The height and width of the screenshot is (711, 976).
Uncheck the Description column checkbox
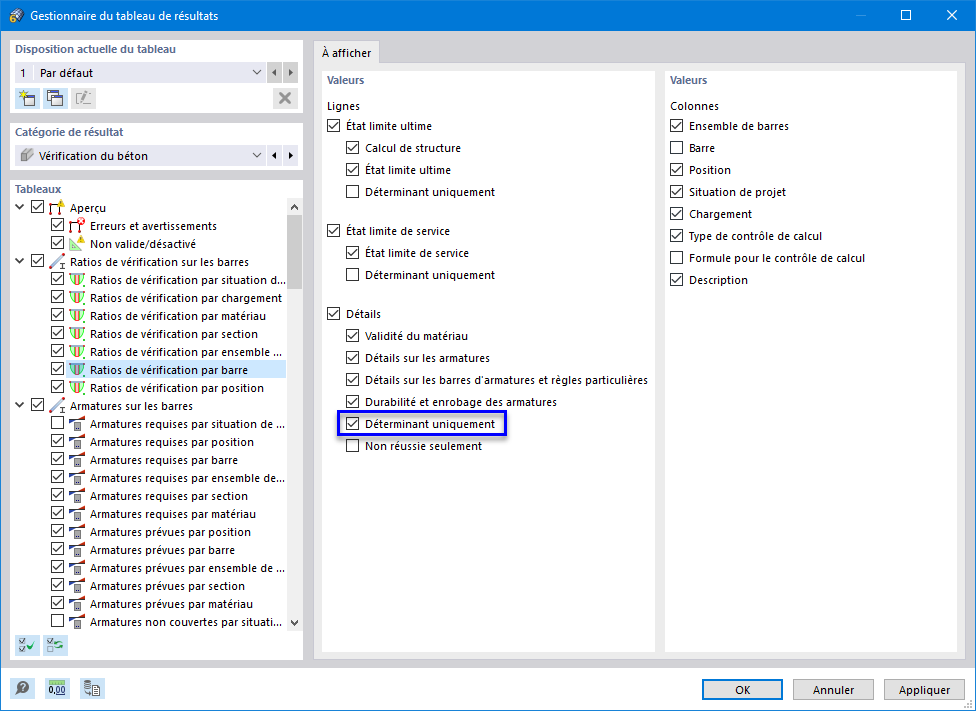tap(677, 280)
